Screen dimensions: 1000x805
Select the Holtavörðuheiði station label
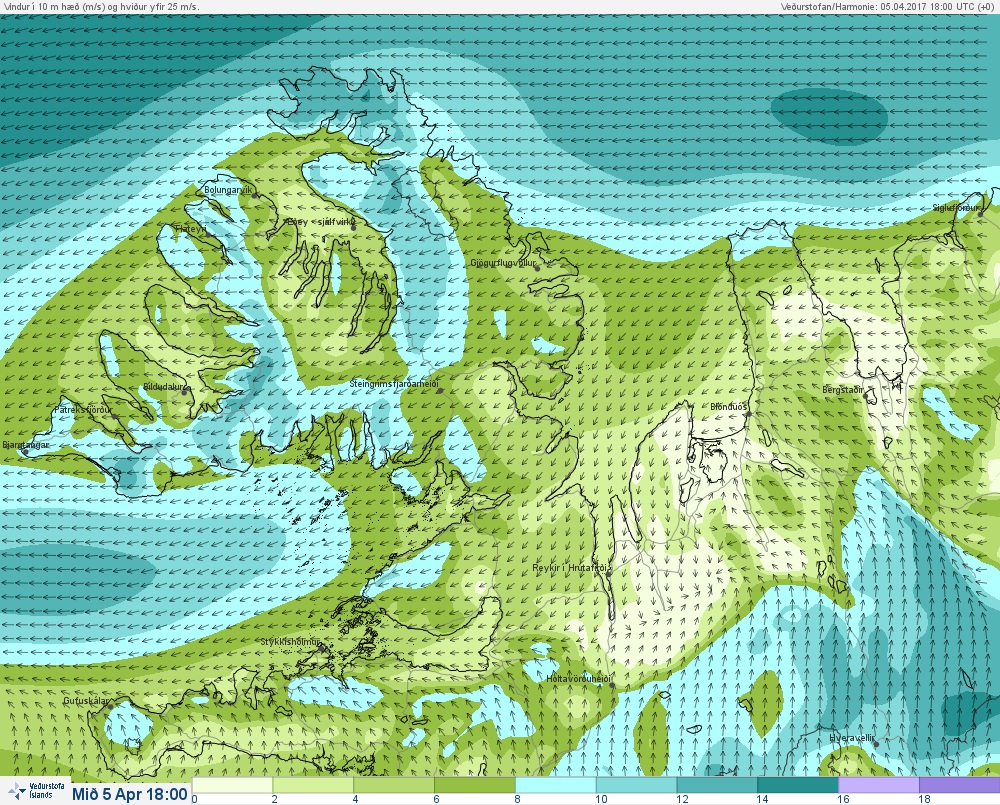[x=578, y=679]
